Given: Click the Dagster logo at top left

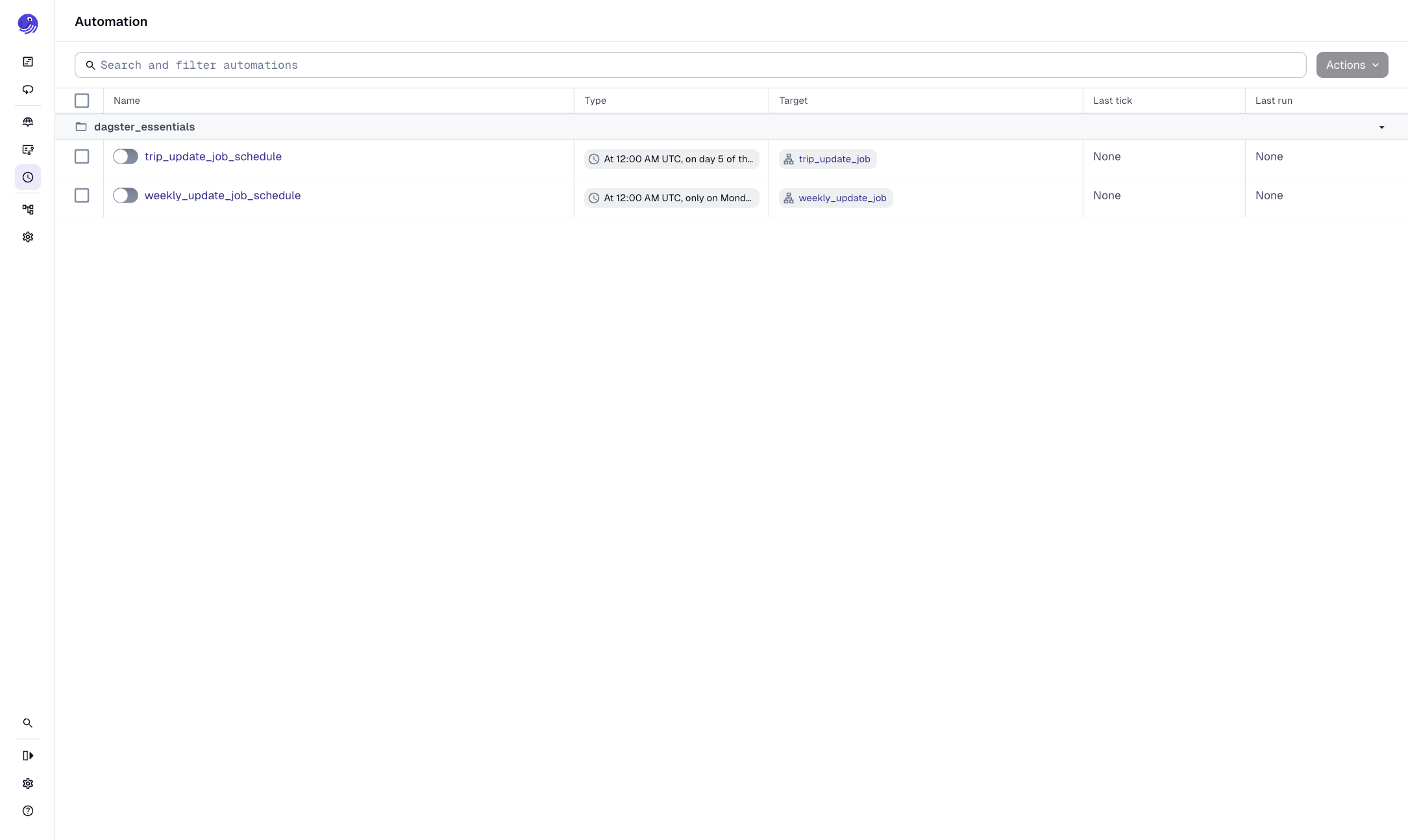Looking at the screenshot, I should pos(28,23).
